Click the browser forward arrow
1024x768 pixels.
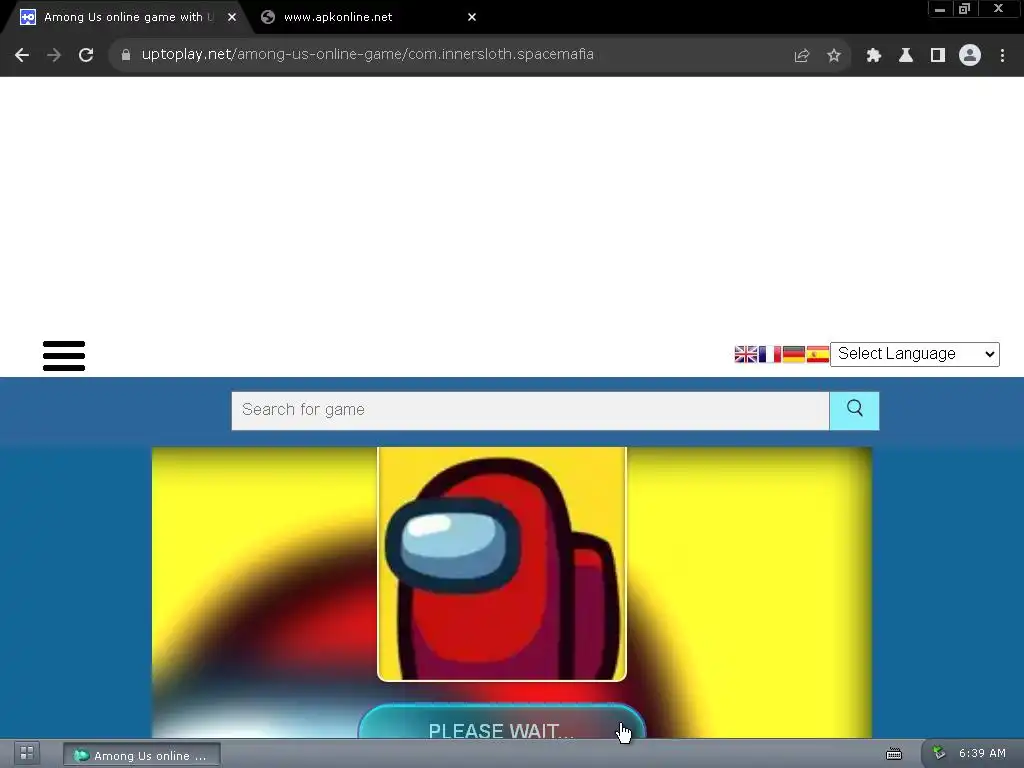[54, 55]
